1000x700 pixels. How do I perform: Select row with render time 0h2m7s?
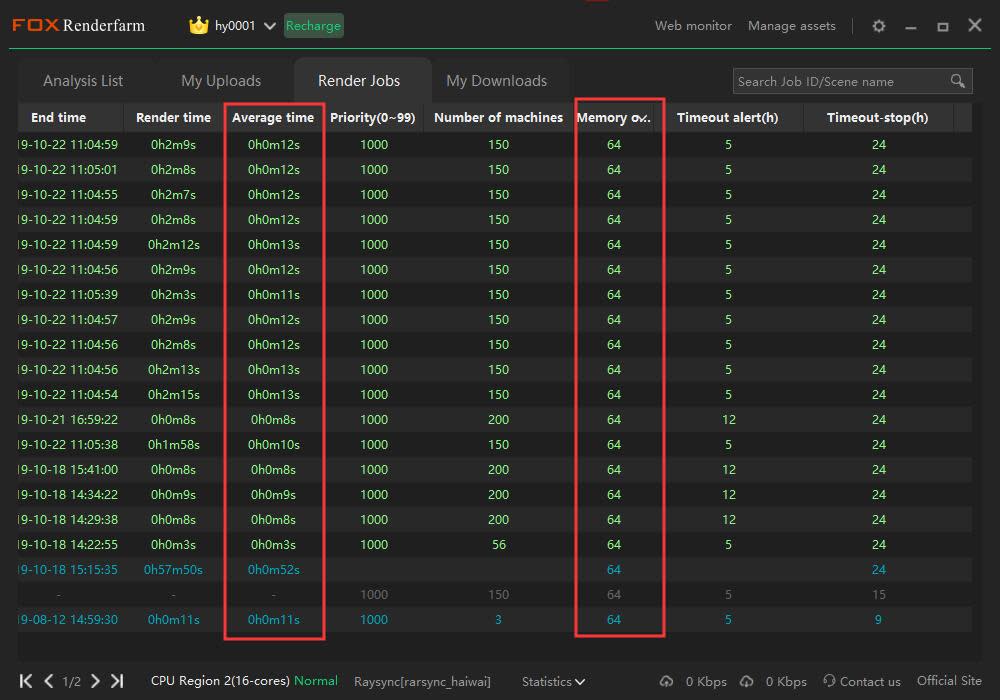click(495, 194)
